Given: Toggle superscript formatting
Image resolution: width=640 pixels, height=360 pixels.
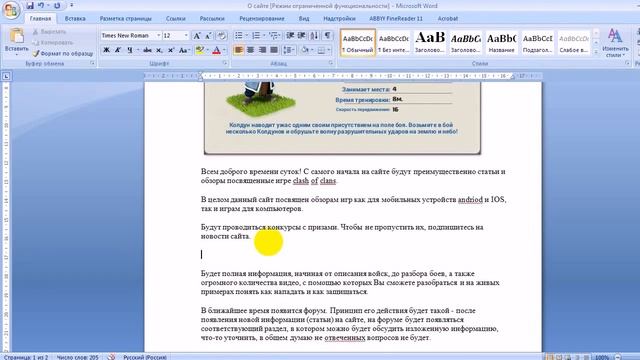Looking at the screenshot, I should pyautogui.click(x=171, y=50).
